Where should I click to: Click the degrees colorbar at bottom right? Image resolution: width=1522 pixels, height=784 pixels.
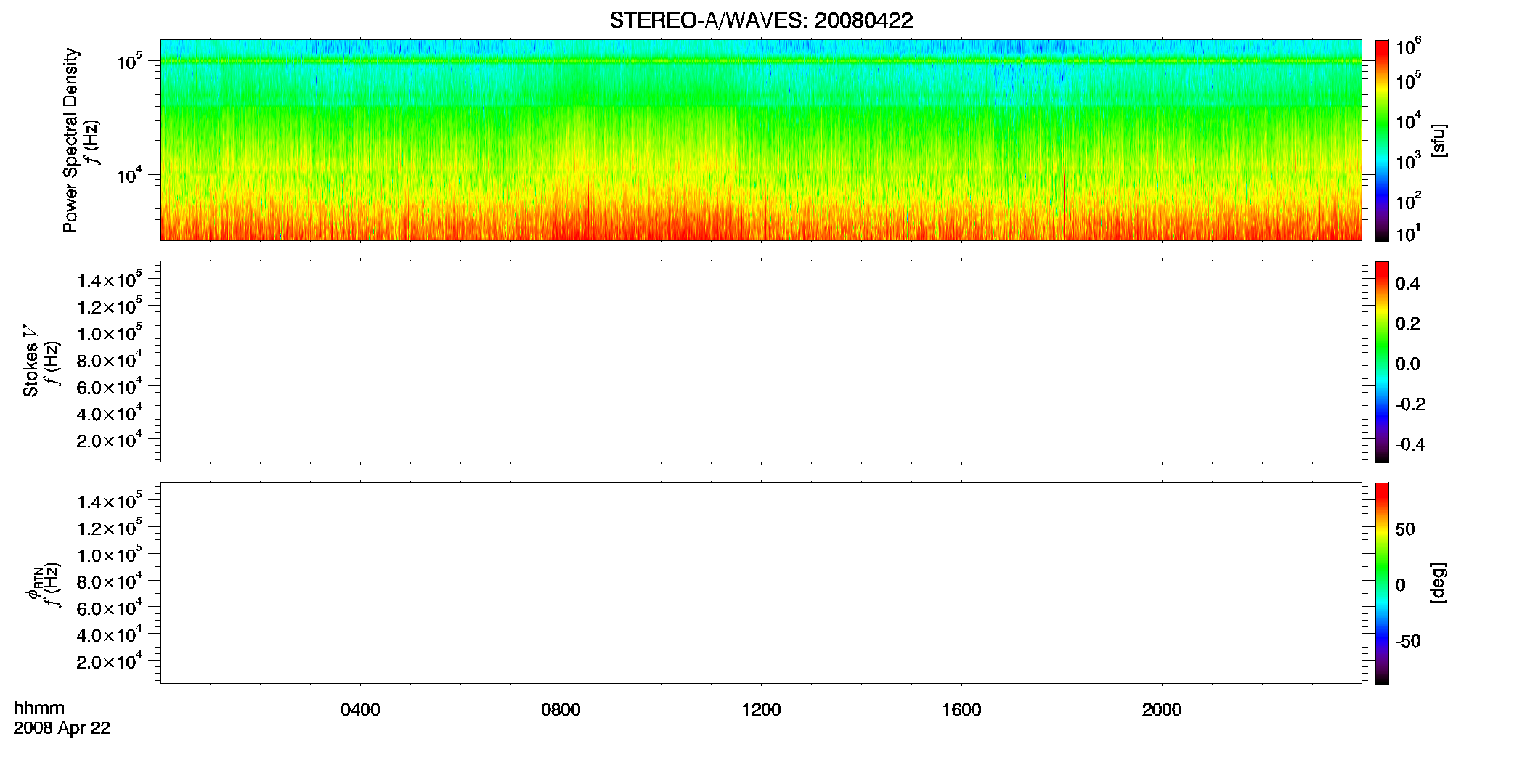pos(1382,583)
